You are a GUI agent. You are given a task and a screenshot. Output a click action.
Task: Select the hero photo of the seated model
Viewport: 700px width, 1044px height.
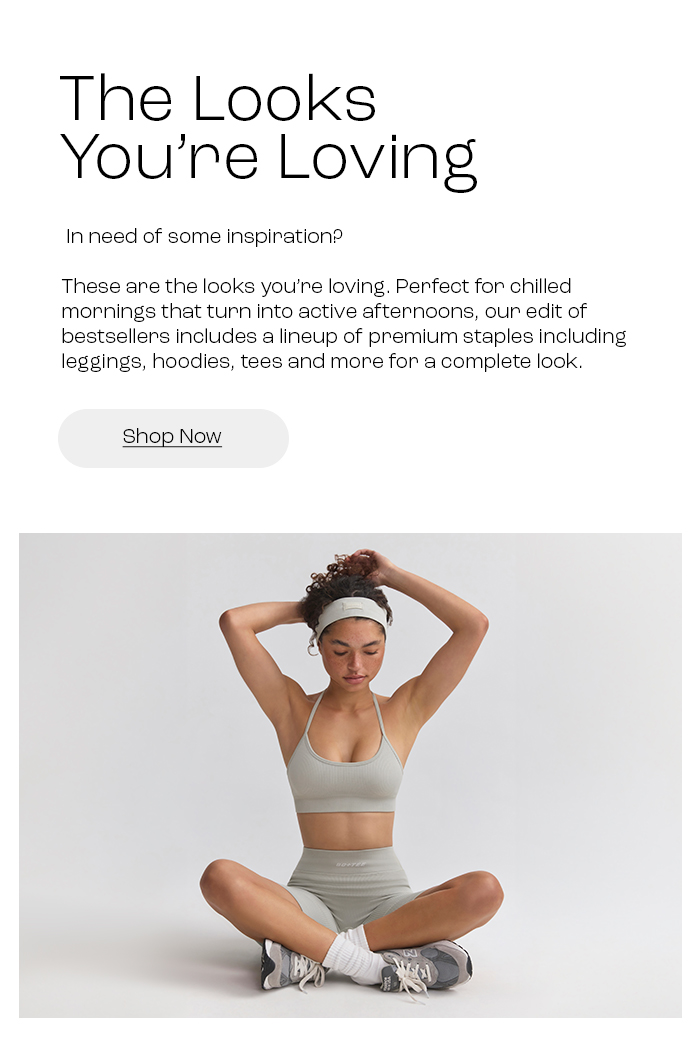point(350,775)
